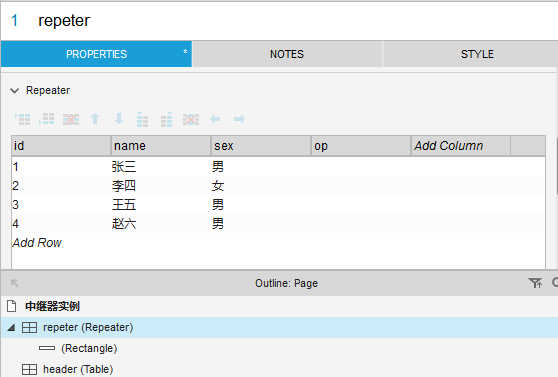Select the op column header
558x377 pixels.
coord(361,146)
